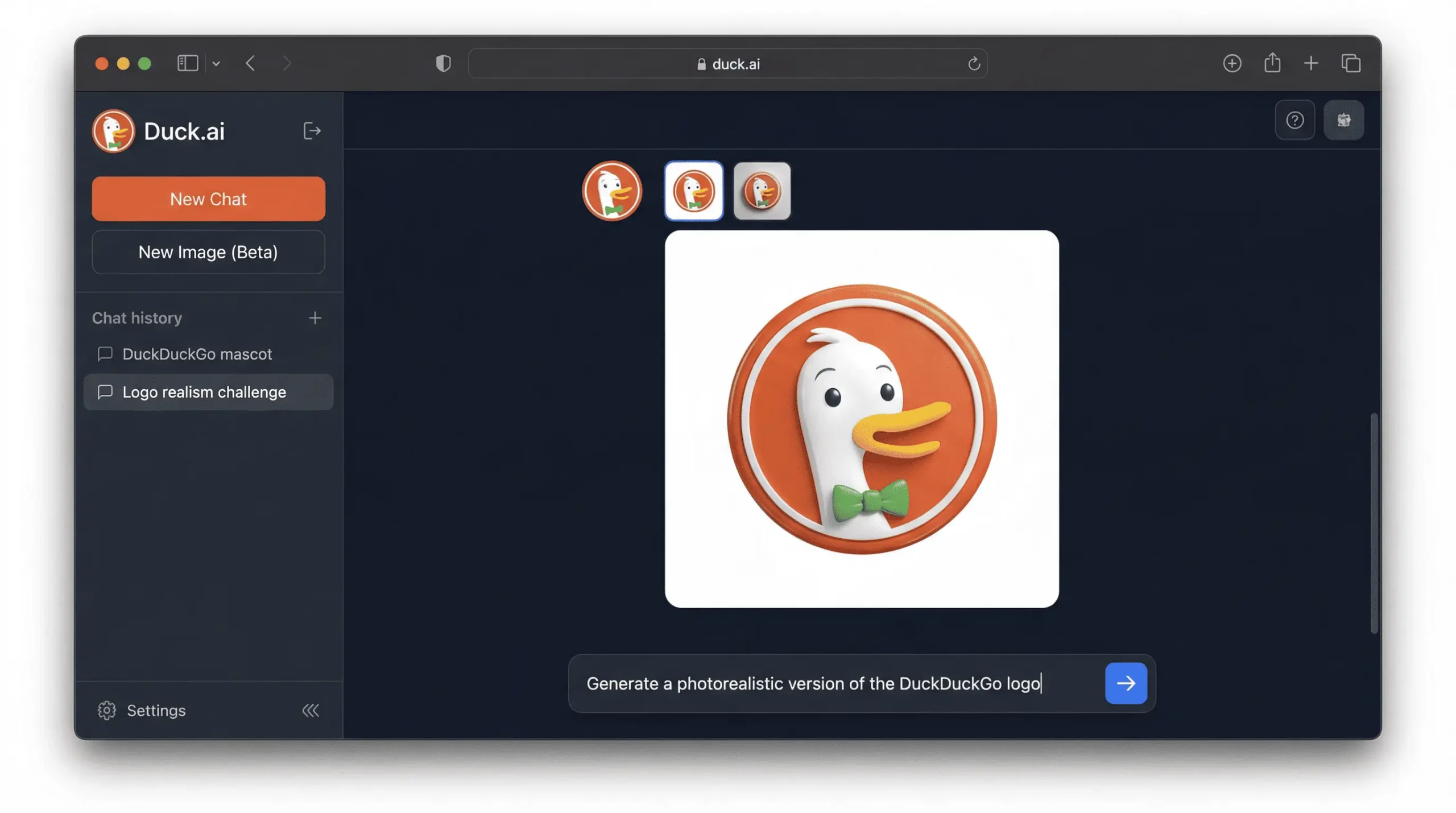The height and width of the screenshot is (813, 1456).
Task: Open the share icon in the browser toolbar
Action: click(x=1272, y=63)
